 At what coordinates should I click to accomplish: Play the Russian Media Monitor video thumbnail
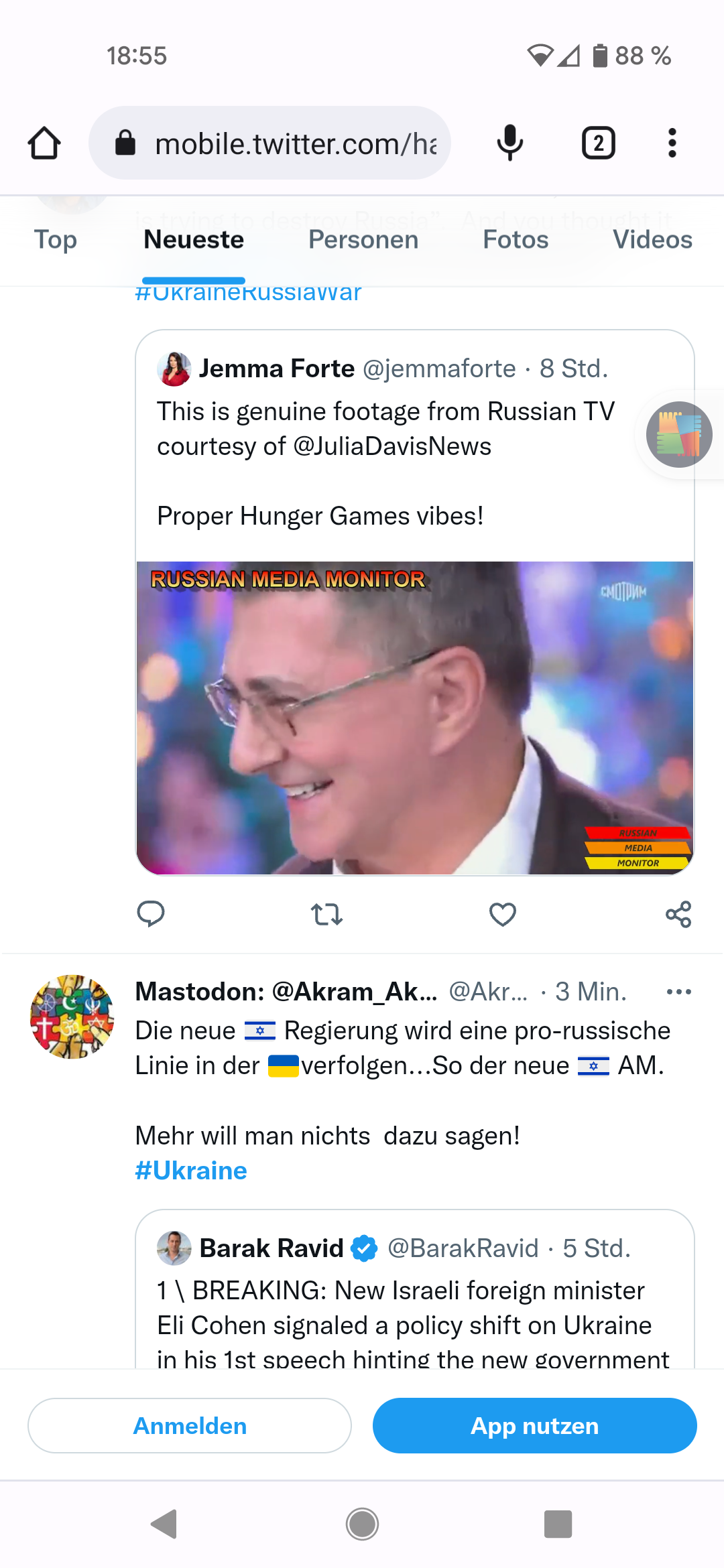point(415,718)
